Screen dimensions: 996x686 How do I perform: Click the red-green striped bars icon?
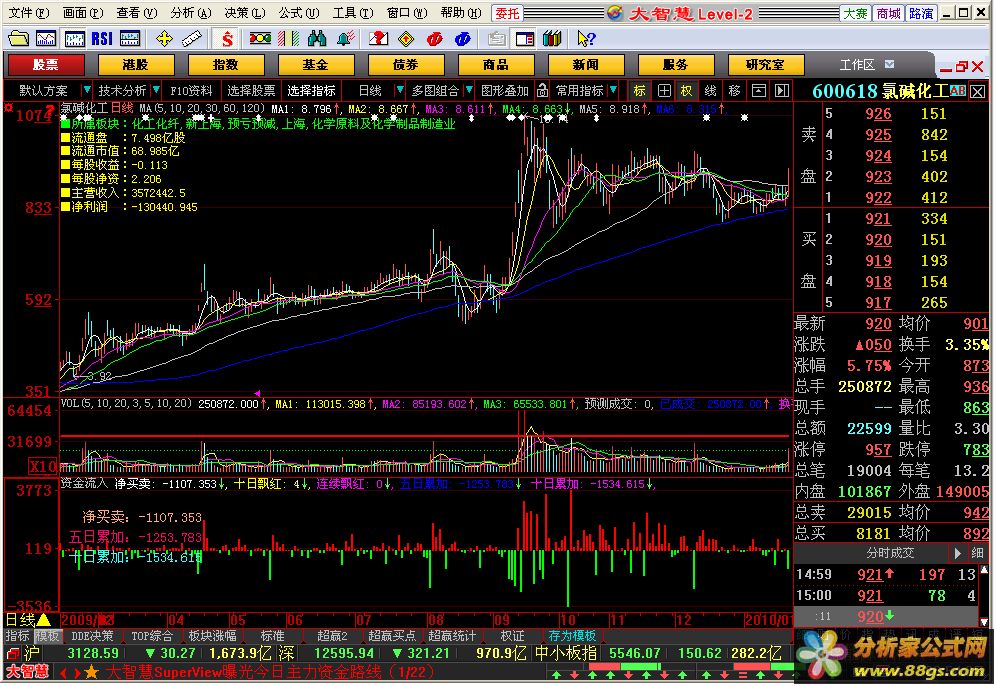click(288, 39)
